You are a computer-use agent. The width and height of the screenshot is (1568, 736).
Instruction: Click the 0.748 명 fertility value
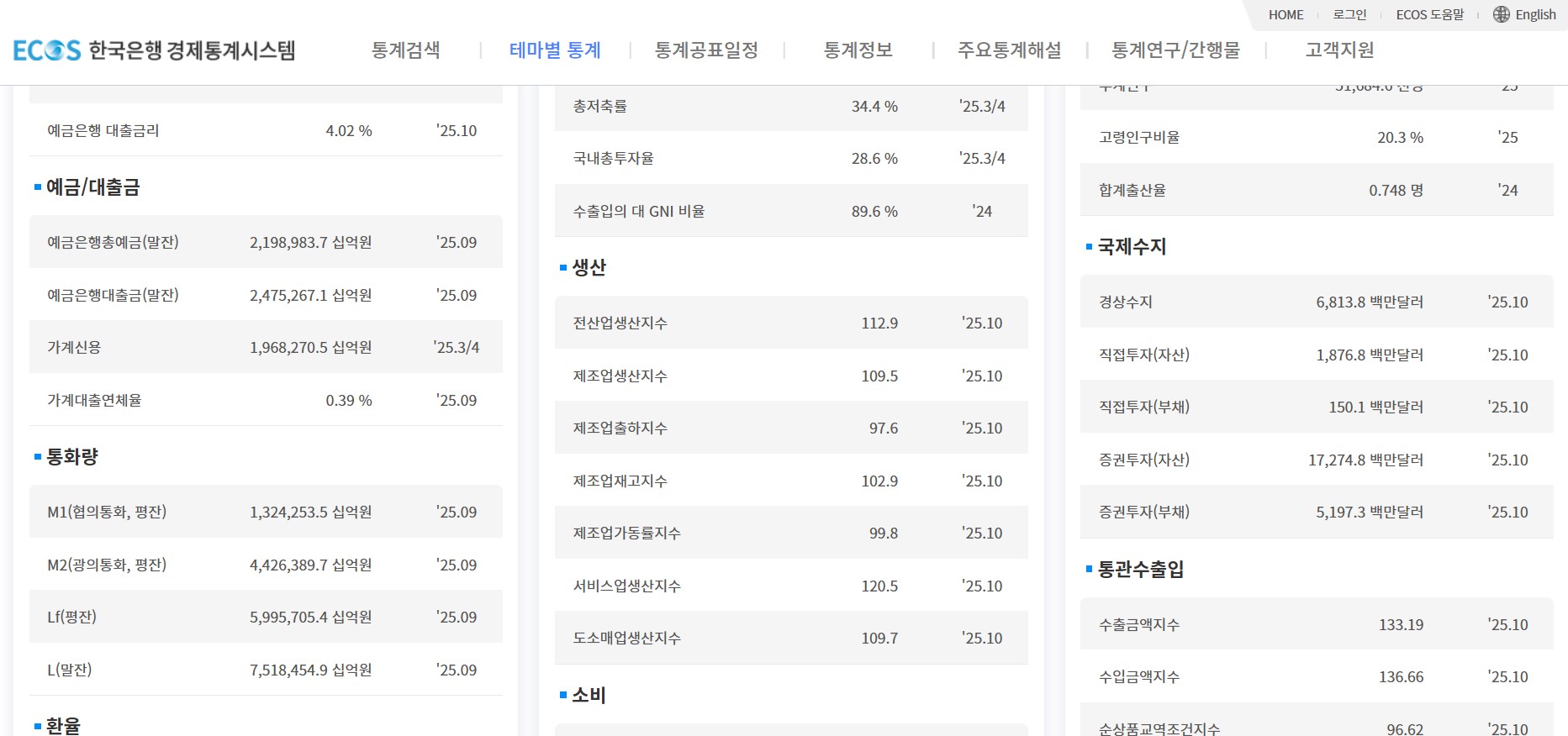tap(1396, 190)
